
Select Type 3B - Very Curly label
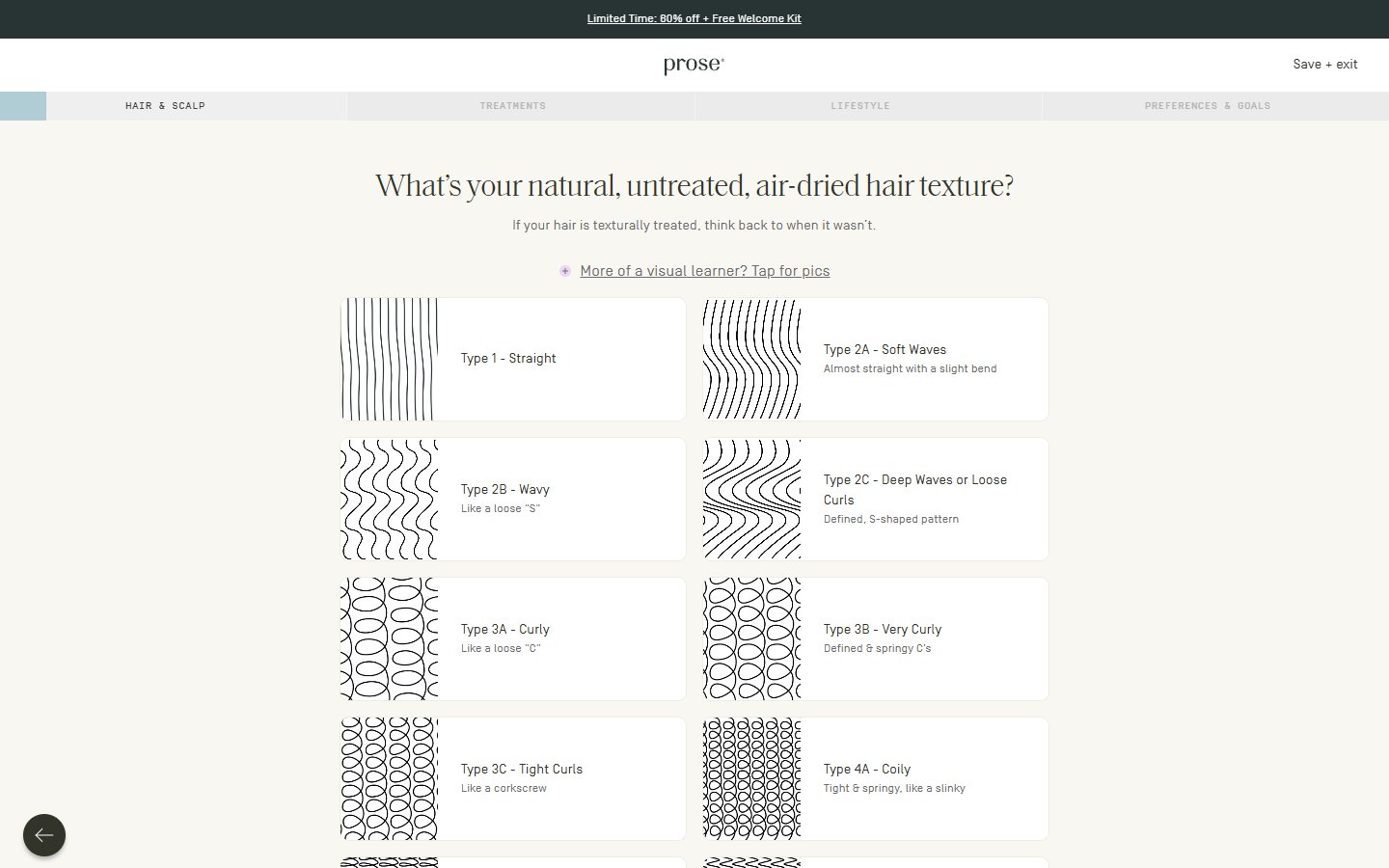pyautogui.click(x=883, y=629)
